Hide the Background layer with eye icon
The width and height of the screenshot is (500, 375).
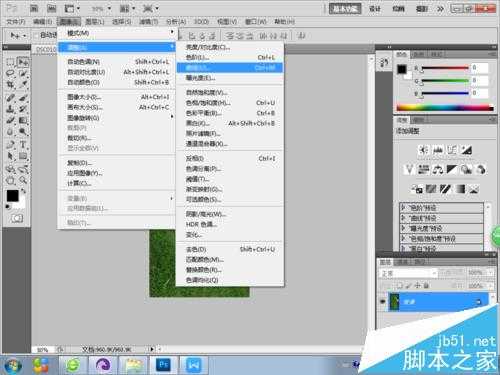click(383, 302)
